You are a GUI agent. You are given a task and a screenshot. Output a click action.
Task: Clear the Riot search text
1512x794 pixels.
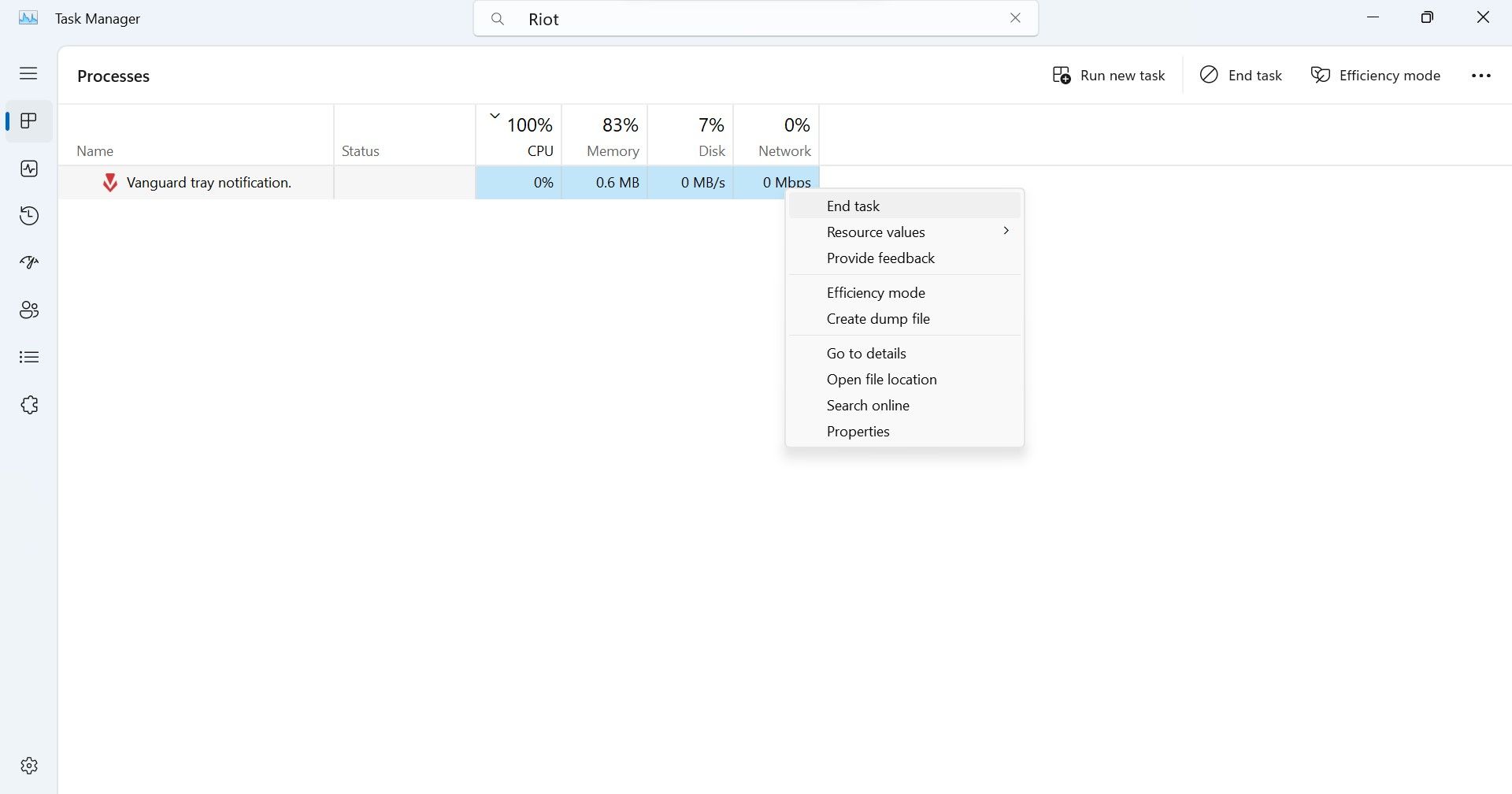[x=1015, y=18]
